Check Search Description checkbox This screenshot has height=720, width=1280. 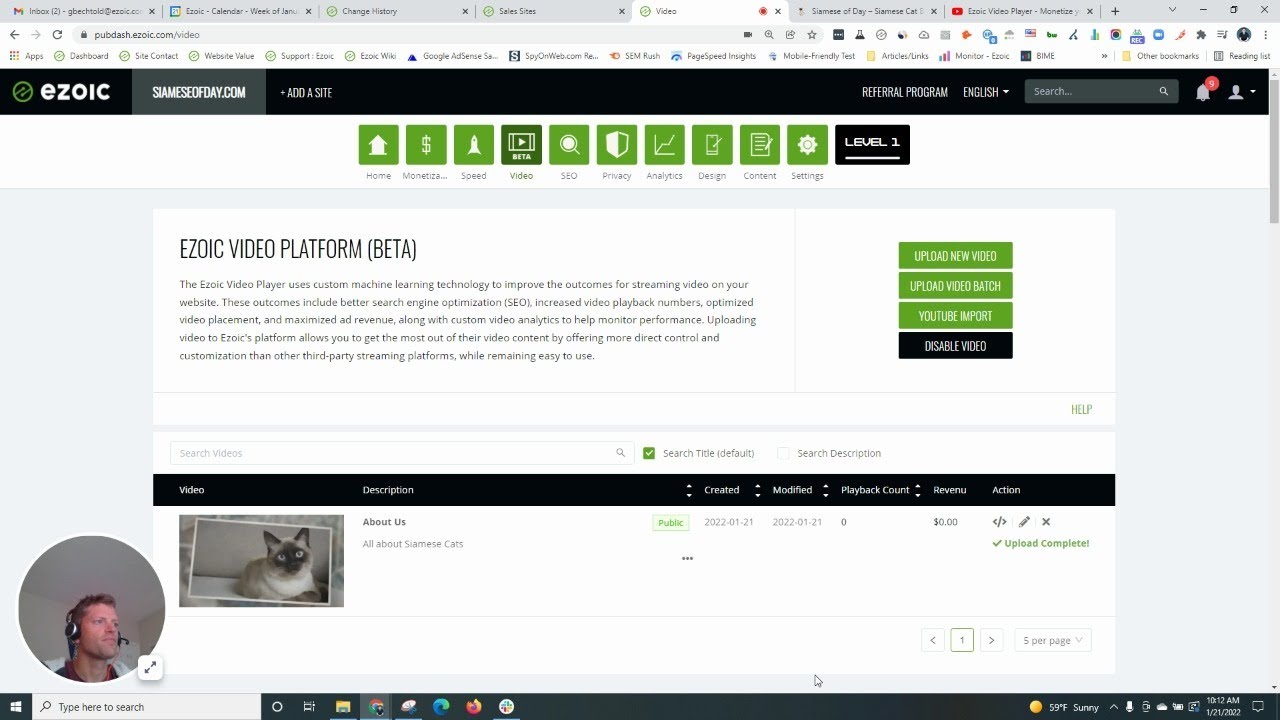[x=783, y=453]
